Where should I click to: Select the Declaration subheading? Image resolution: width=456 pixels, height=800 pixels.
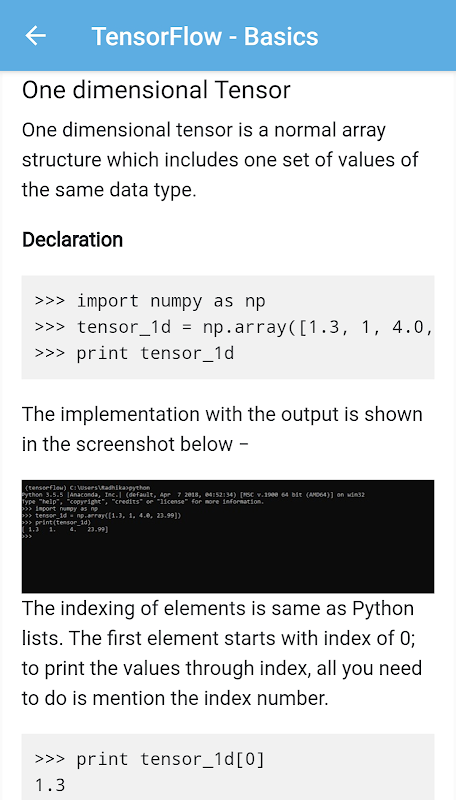(x=72, y=240)
